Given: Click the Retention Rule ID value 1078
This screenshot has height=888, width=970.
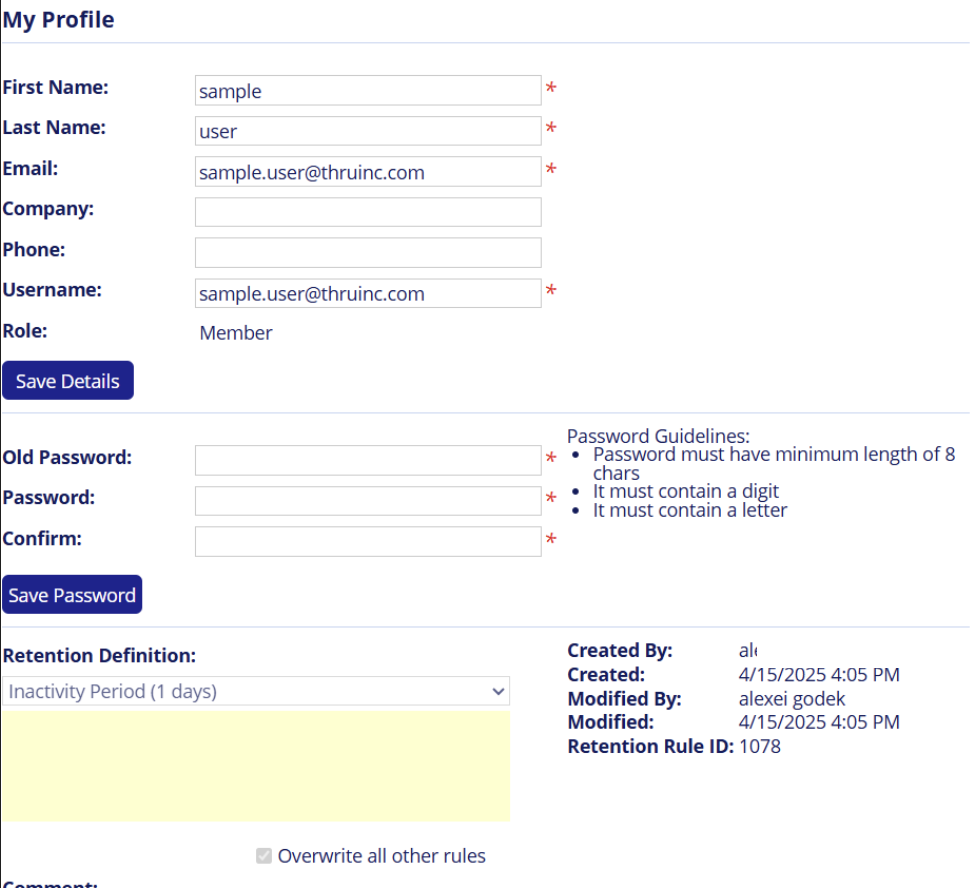Looking at the screenshot, I should (760, 746).
